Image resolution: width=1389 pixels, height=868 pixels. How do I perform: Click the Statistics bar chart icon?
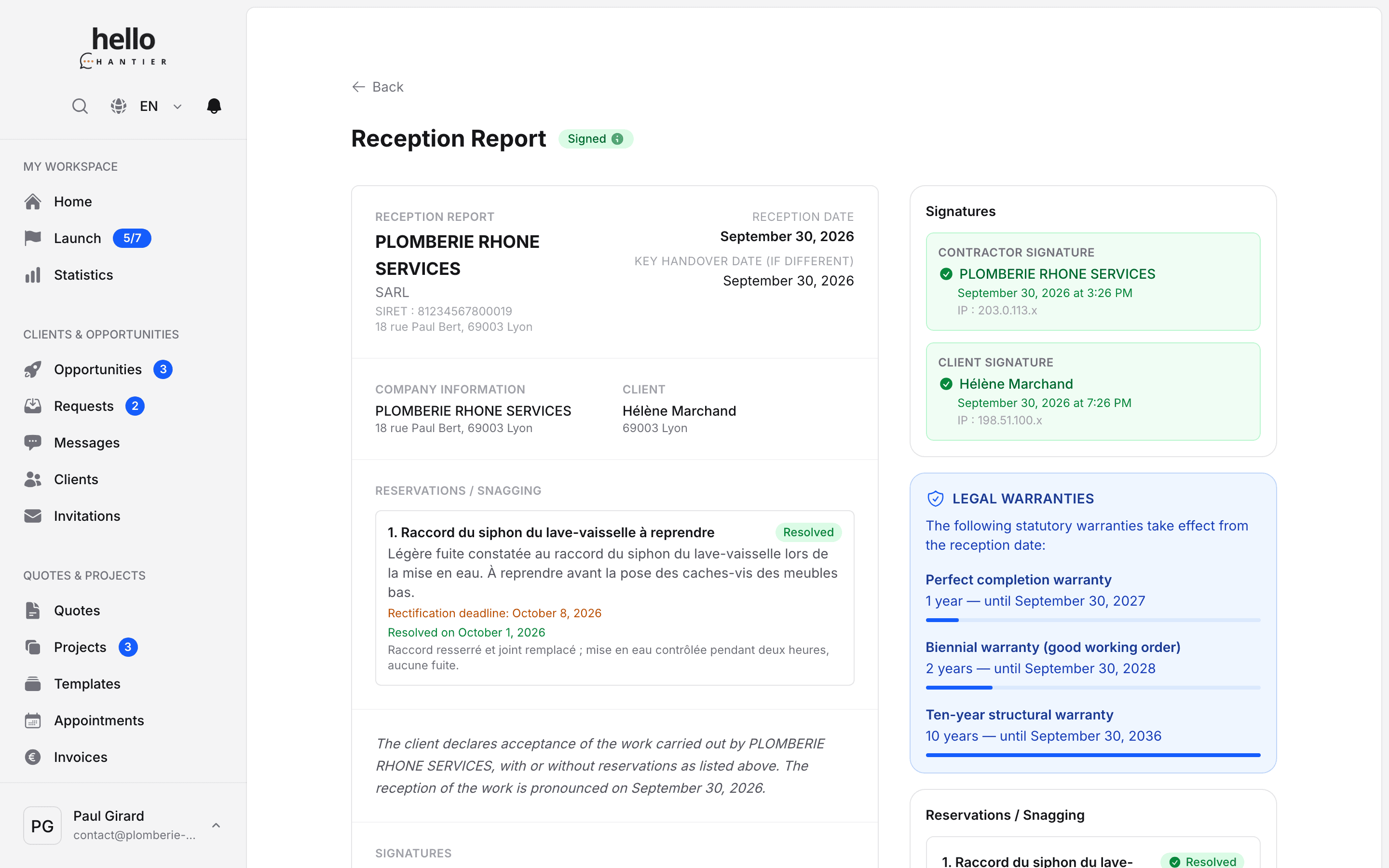tap(33, 275)
